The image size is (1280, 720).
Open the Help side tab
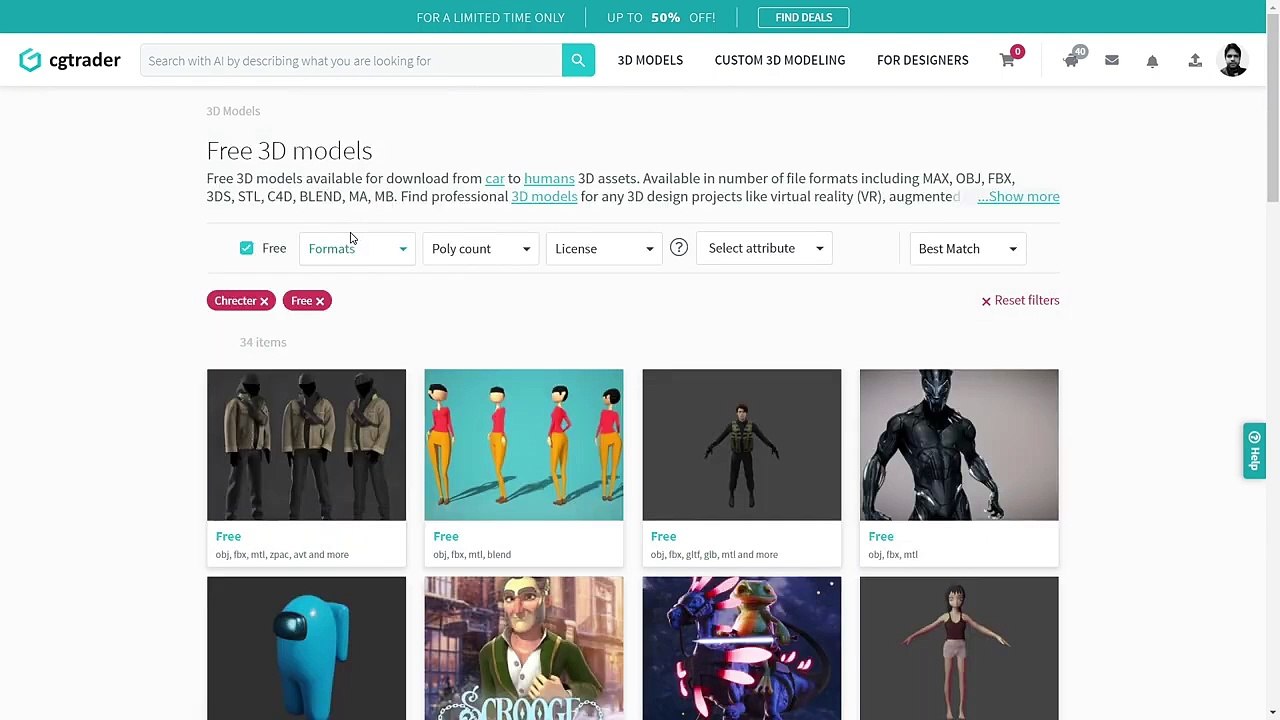click(x=1255, y=451)
